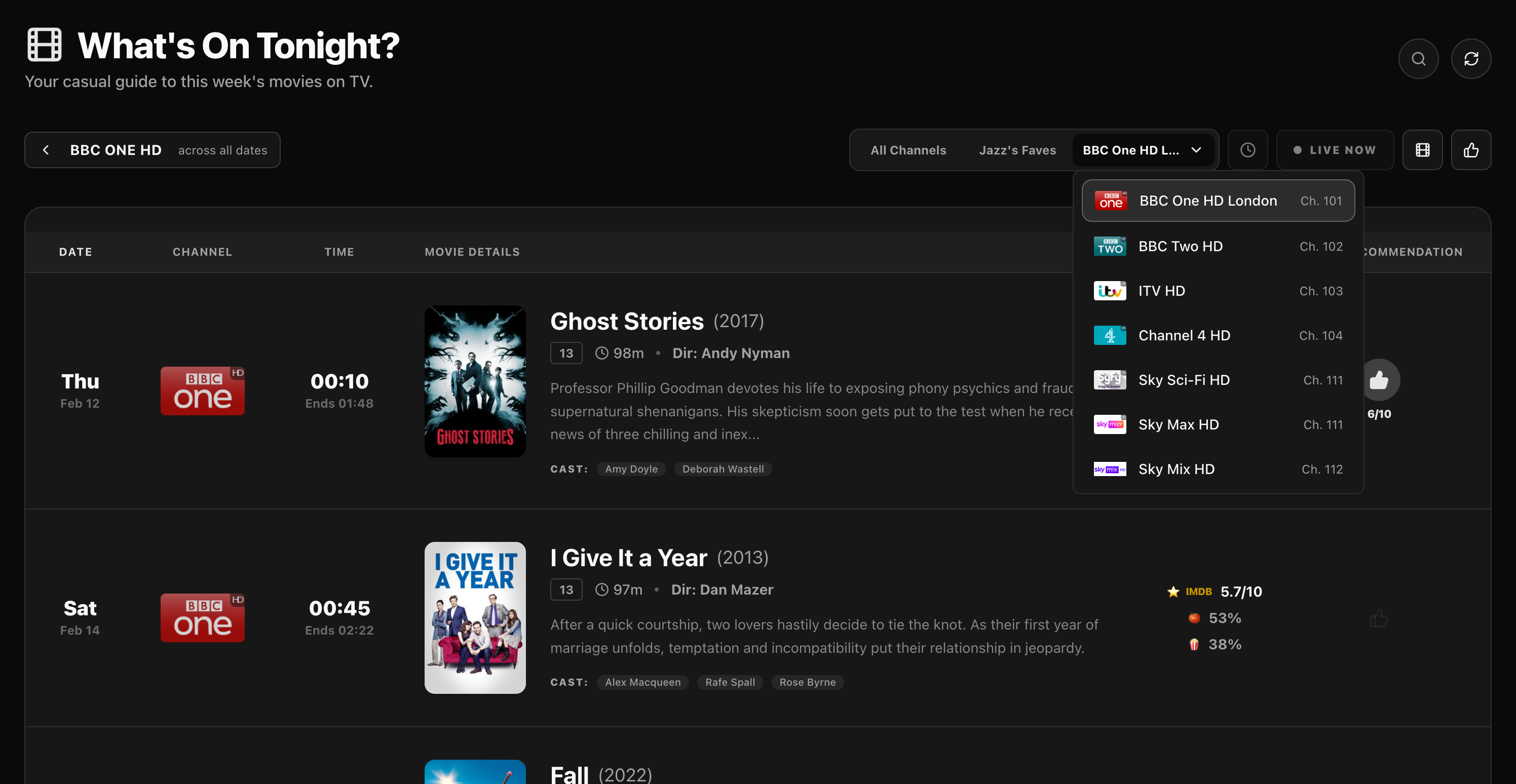Viewport: 1516px width, 784px height.
Task: Click the Rose Byrne cast tag
Action: point(808,682)
